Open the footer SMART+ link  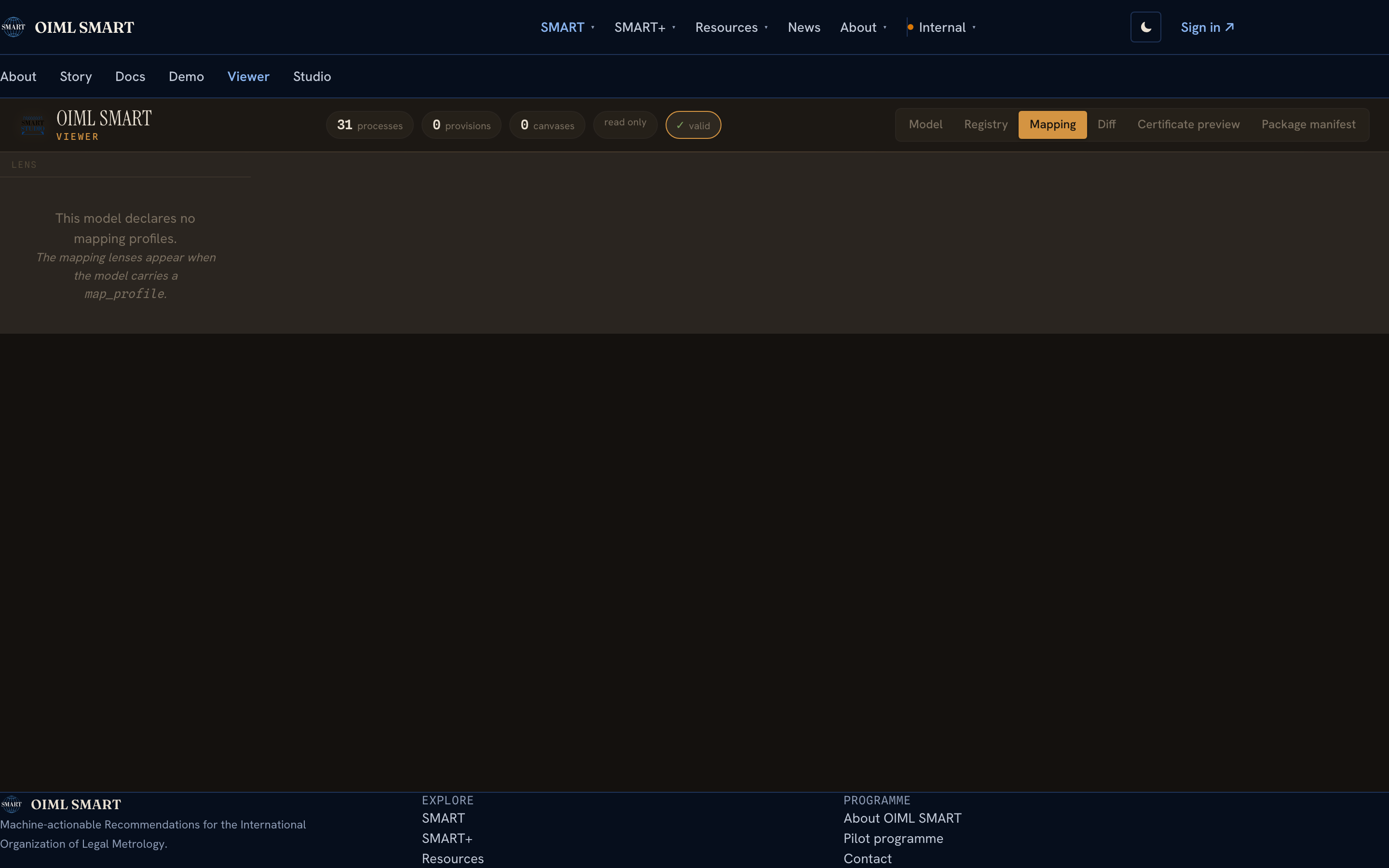pyautogui.click(x=447, y=838)
